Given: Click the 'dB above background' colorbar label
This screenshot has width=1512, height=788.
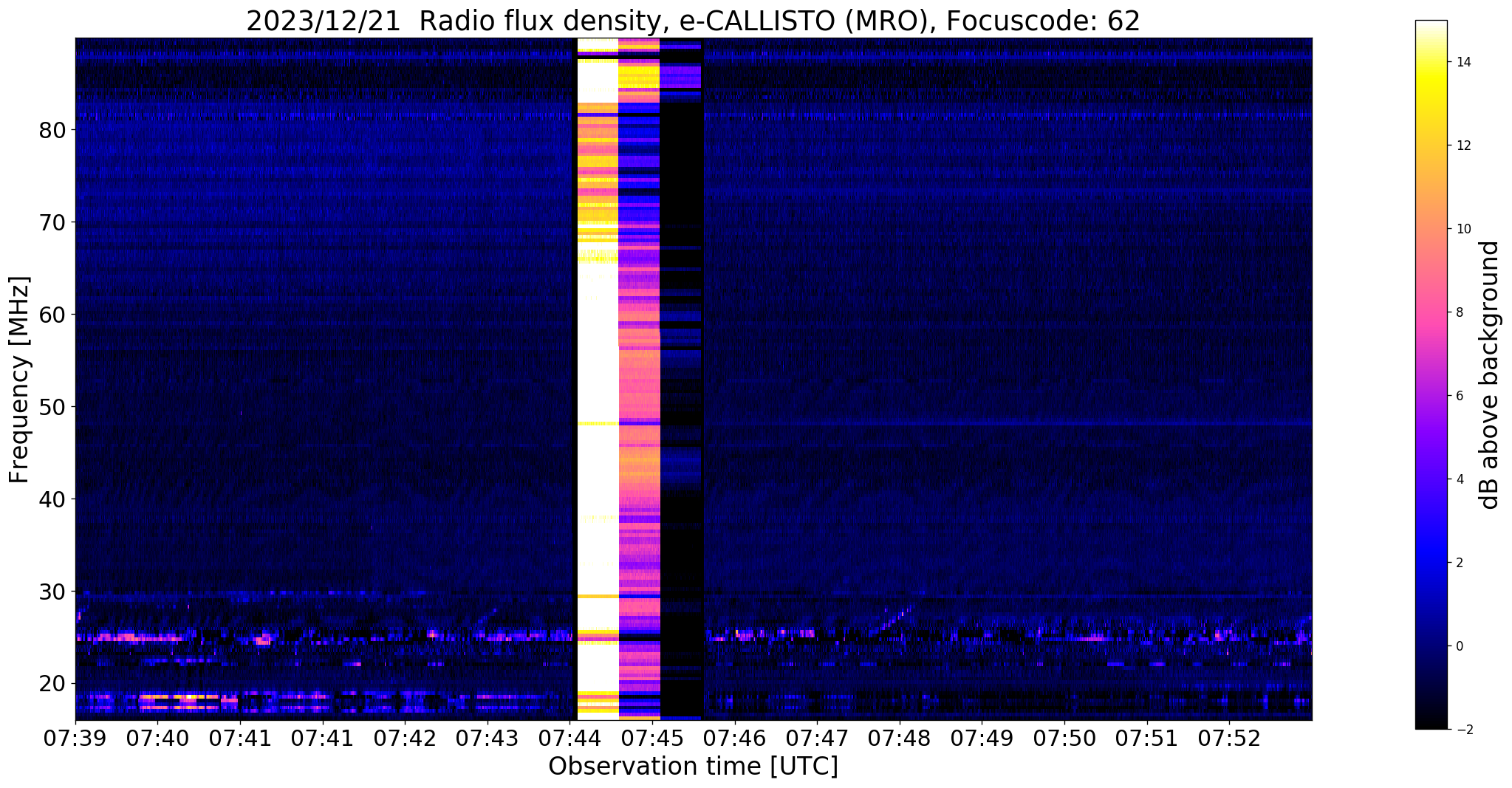Looking at the screenshot, I should (x=1490, y=374).
